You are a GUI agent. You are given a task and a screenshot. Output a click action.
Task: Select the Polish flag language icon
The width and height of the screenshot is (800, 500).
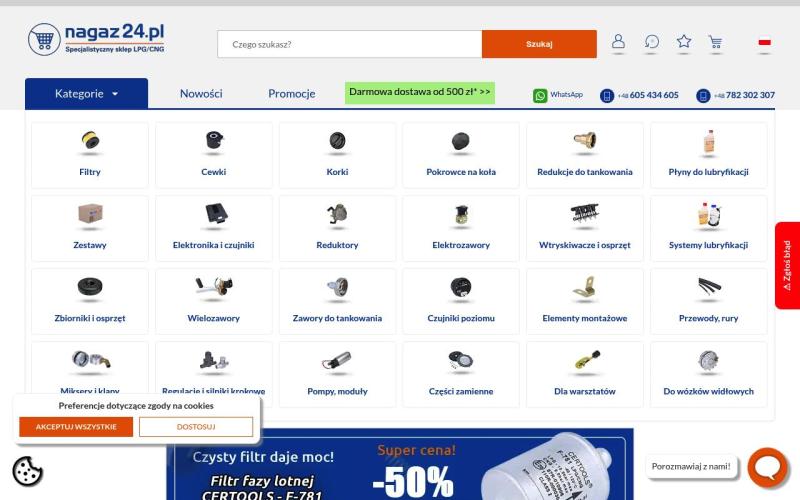pyautogui.click(x=764, y=42)
